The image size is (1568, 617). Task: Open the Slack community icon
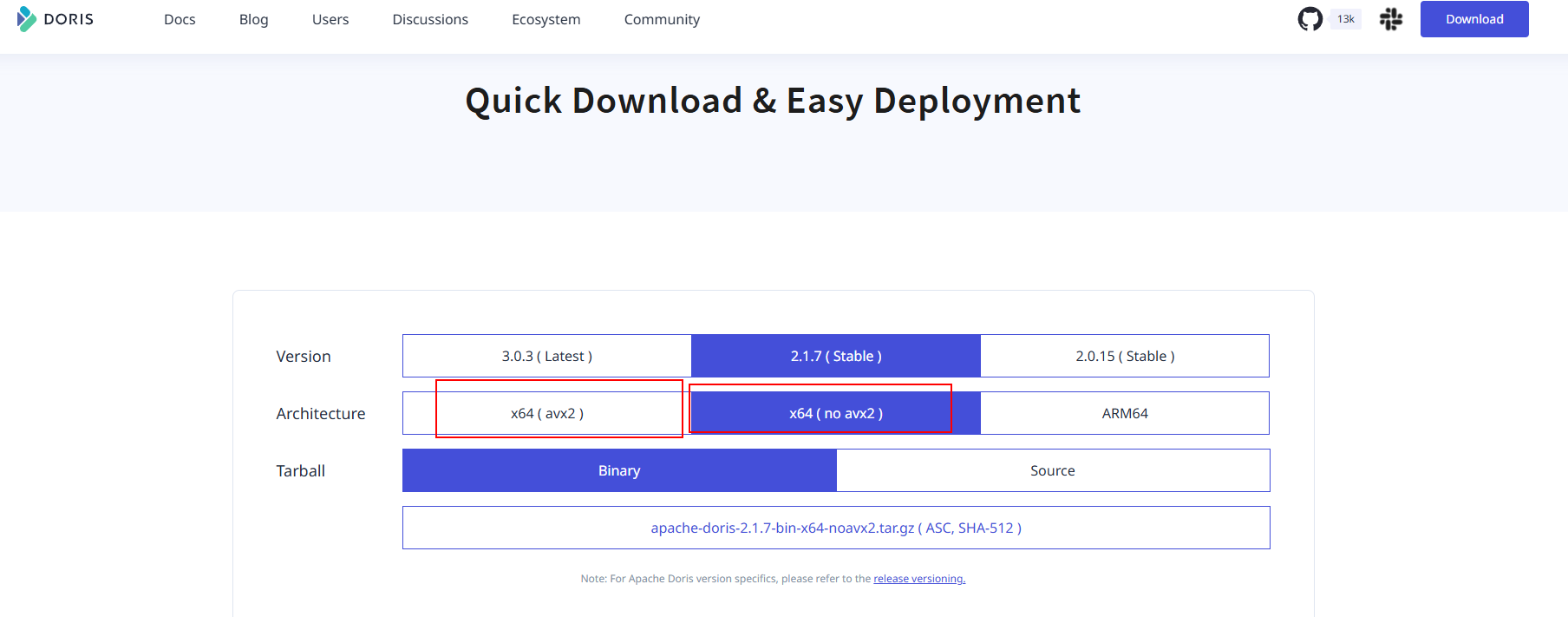[1391, 19]
